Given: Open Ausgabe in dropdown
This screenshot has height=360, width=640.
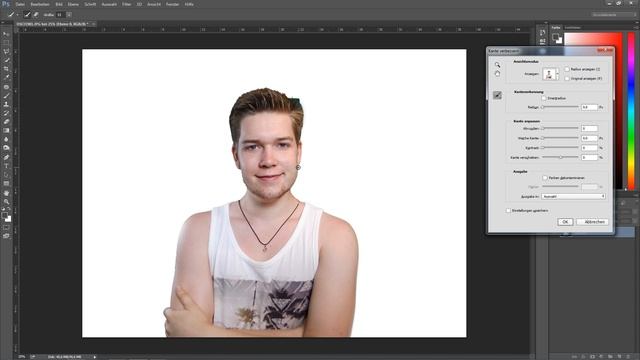Looking at the screenshot, I should [x=573, y=196].
